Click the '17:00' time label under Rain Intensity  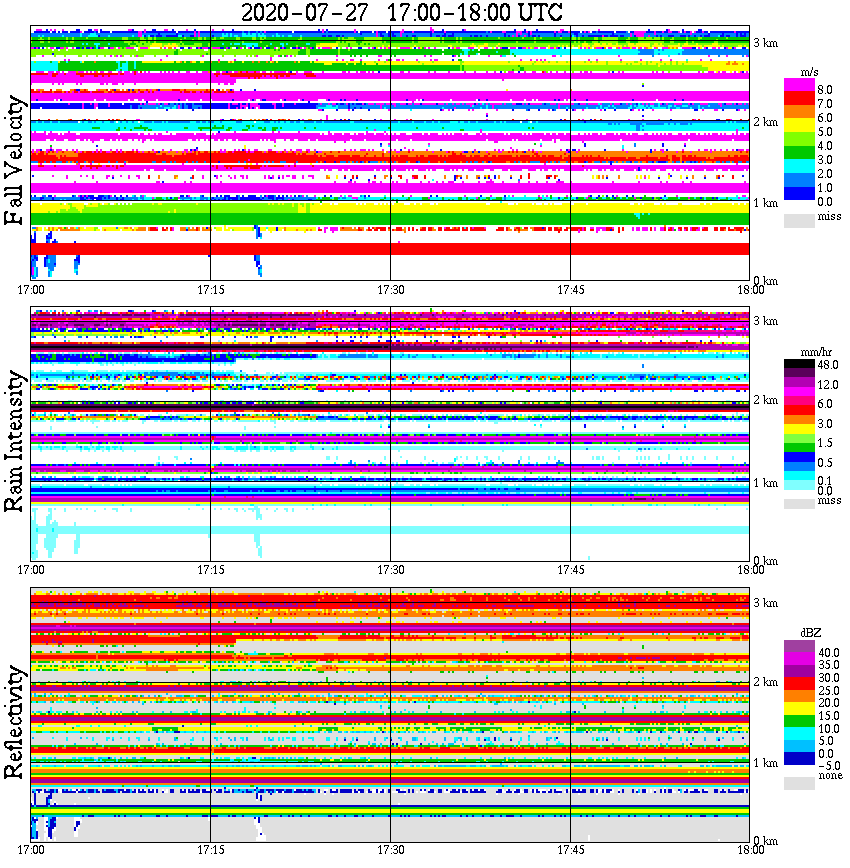point(31,570)
